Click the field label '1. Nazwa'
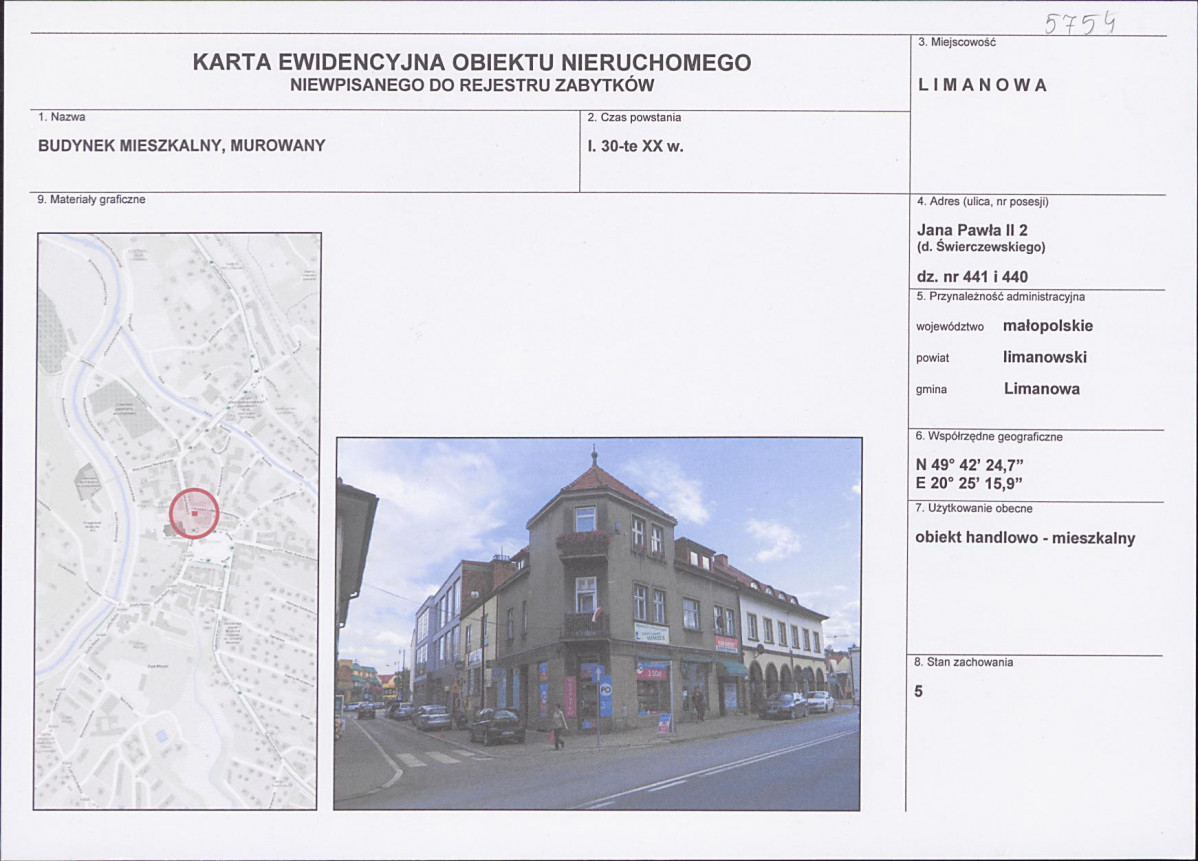The width and height of the screenshot is (1198, 861). point(61,117)
